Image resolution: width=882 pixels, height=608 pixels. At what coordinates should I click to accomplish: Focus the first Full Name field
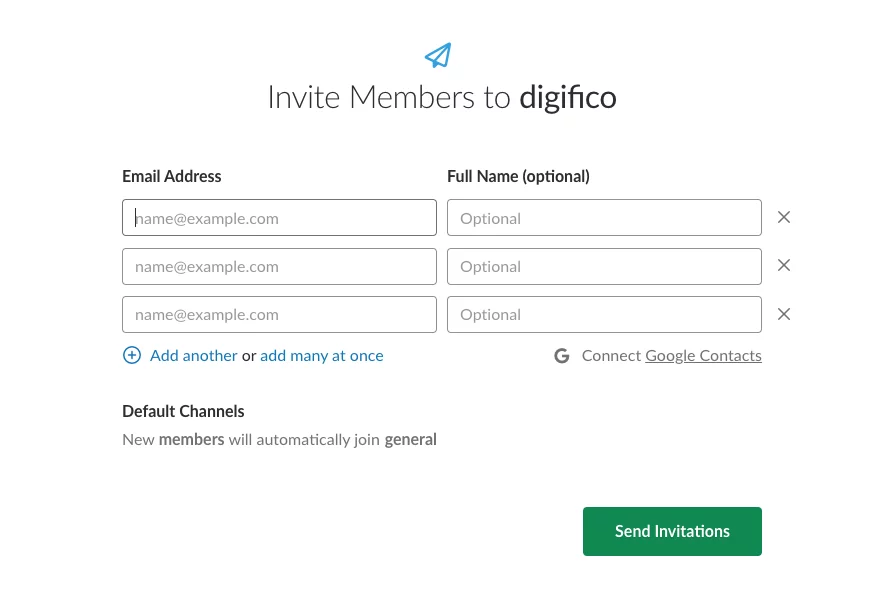(604, 218)
